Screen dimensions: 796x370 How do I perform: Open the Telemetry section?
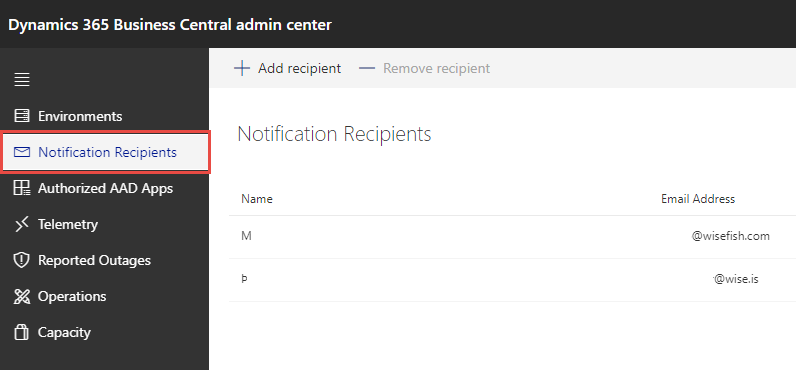coord(104,224)
